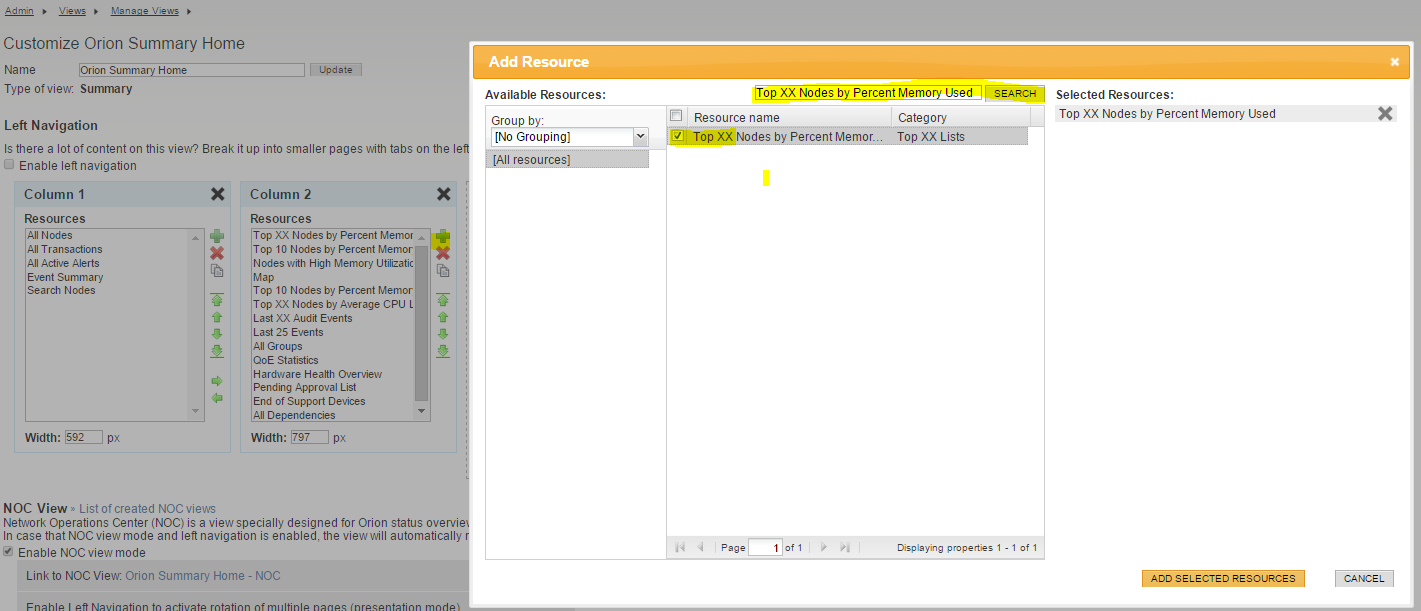The height and width of the screenshot is (611, 1421).
Task: Move Column 2 resource to bottom
Action: click(x=443, y=351)
